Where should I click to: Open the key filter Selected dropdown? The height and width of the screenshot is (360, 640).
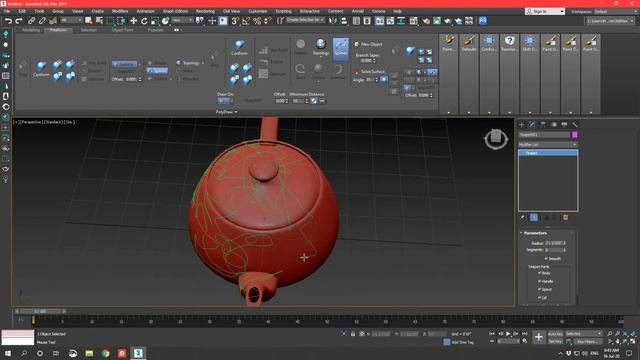tap(584, 334)
